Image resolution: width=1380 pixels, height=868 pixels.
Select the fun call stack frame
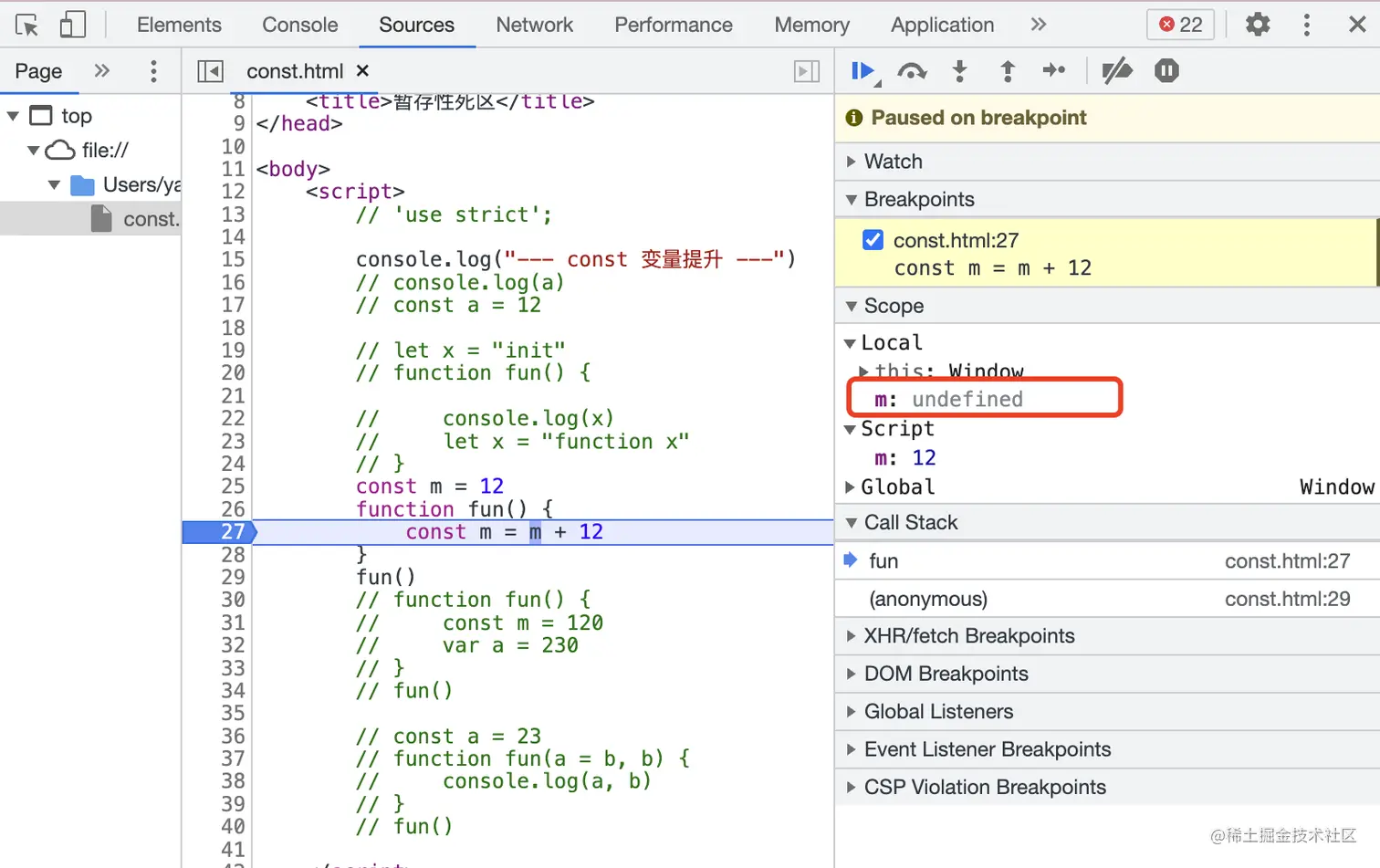click(x=1107, y=560)
